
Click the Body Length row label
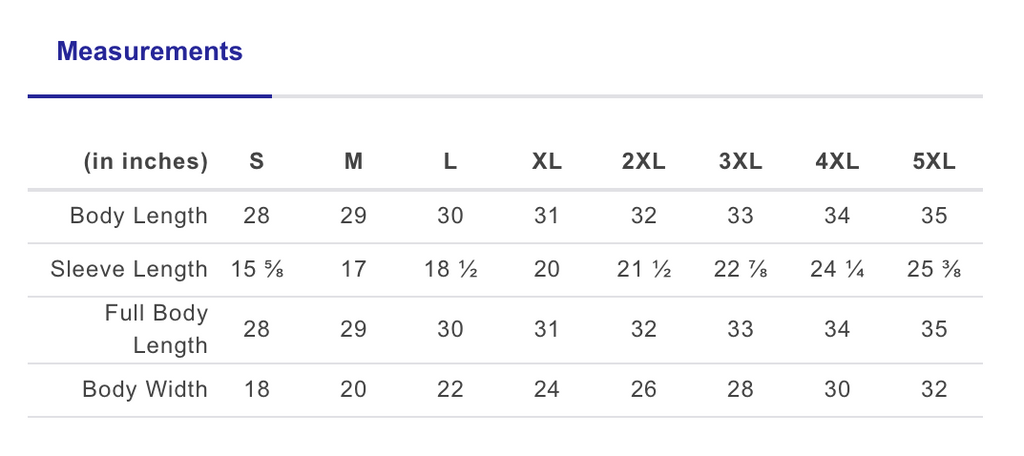click(x=138, y=216)
